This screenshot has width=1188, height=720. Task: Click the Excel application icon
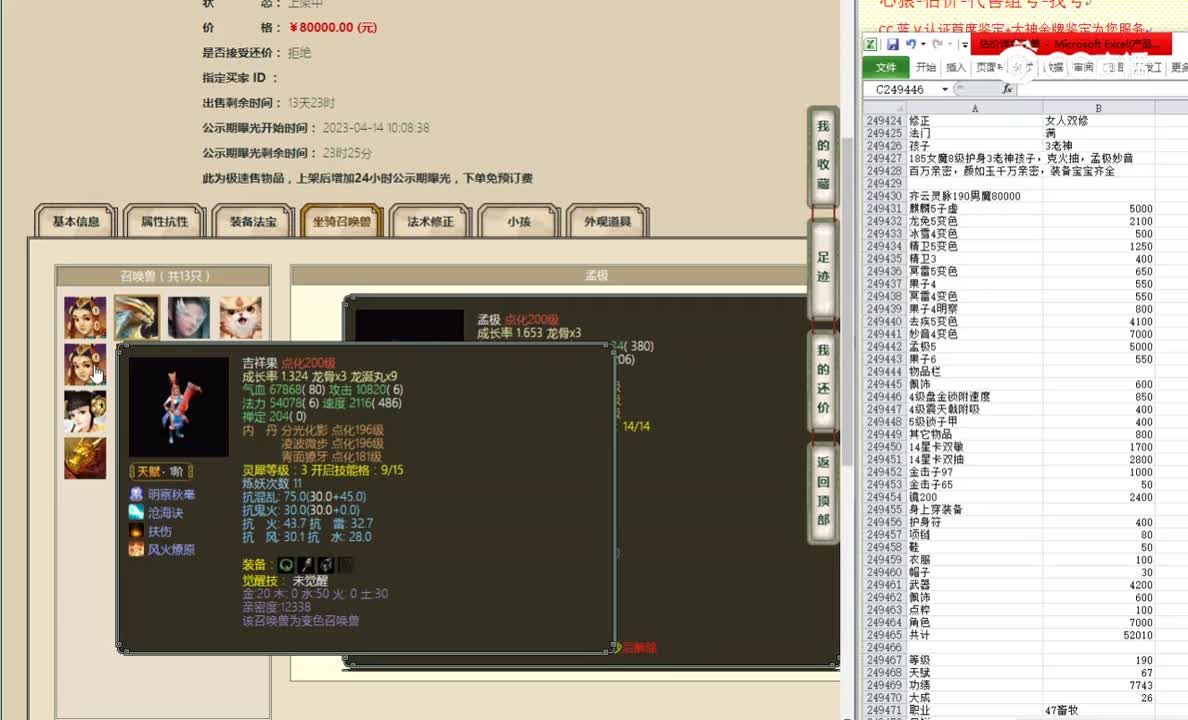click(871, 45)
